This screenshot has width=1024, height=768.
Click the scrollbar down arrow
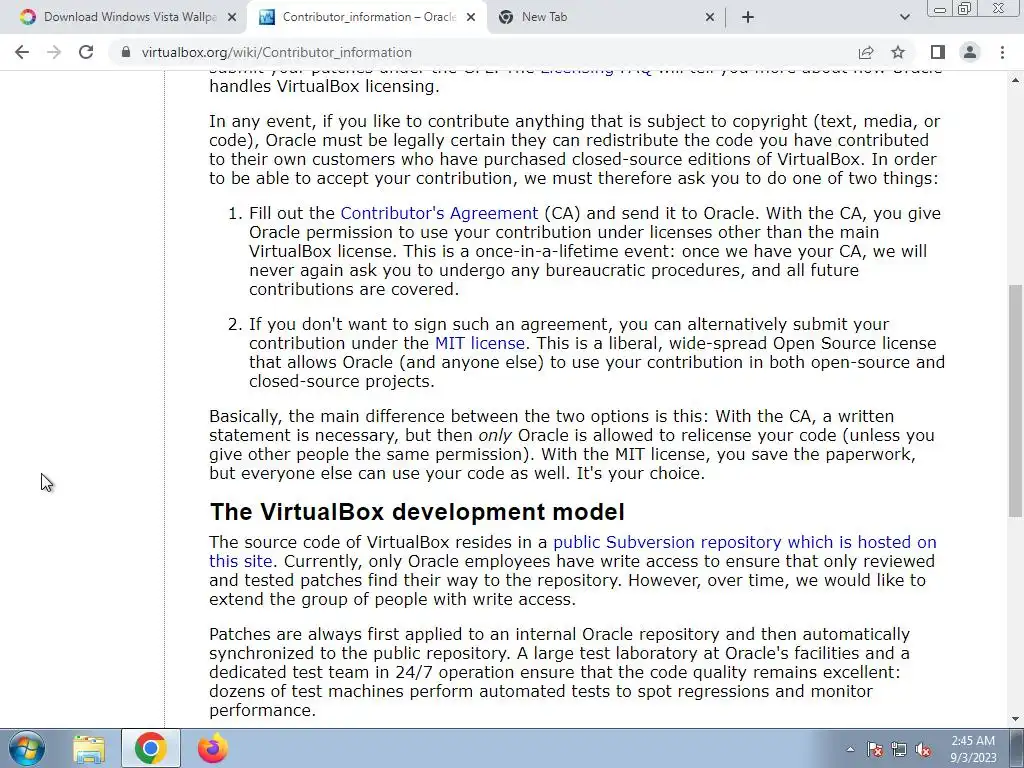click(1016, 719)
